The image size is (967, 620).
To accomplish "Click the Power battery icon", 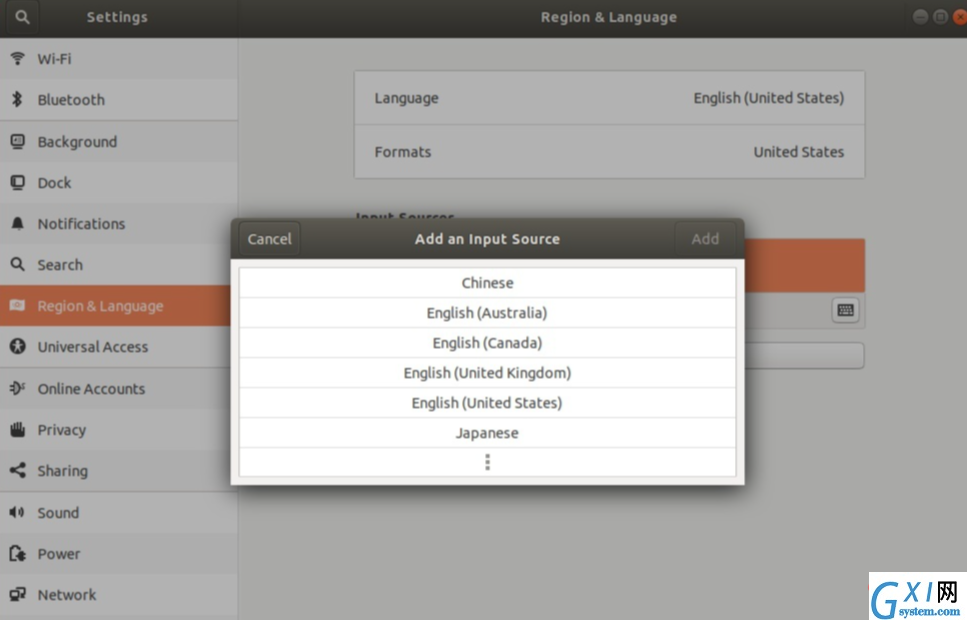I will (x=17, y=553).
